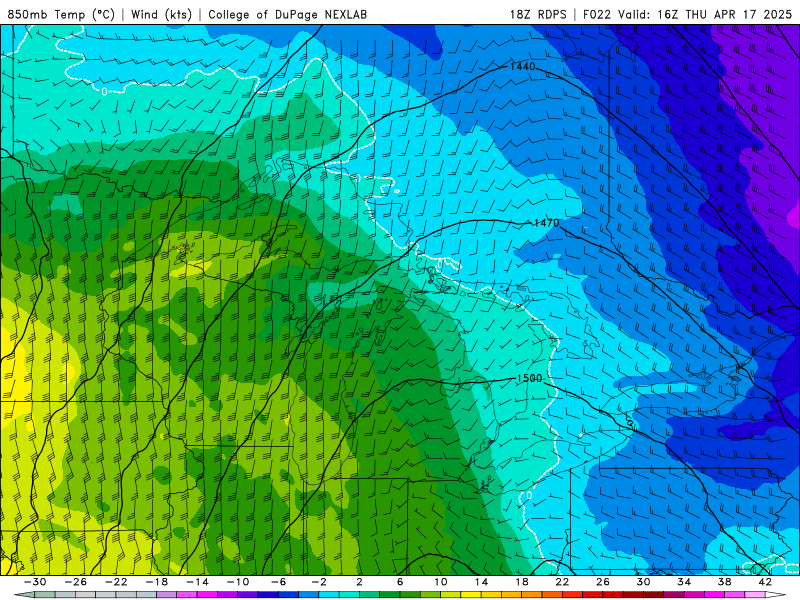Viewport: 800px width, 600px height.
Task: Select the "16Z THU APR 17 2025" valid time
Action: pos(724,14)
